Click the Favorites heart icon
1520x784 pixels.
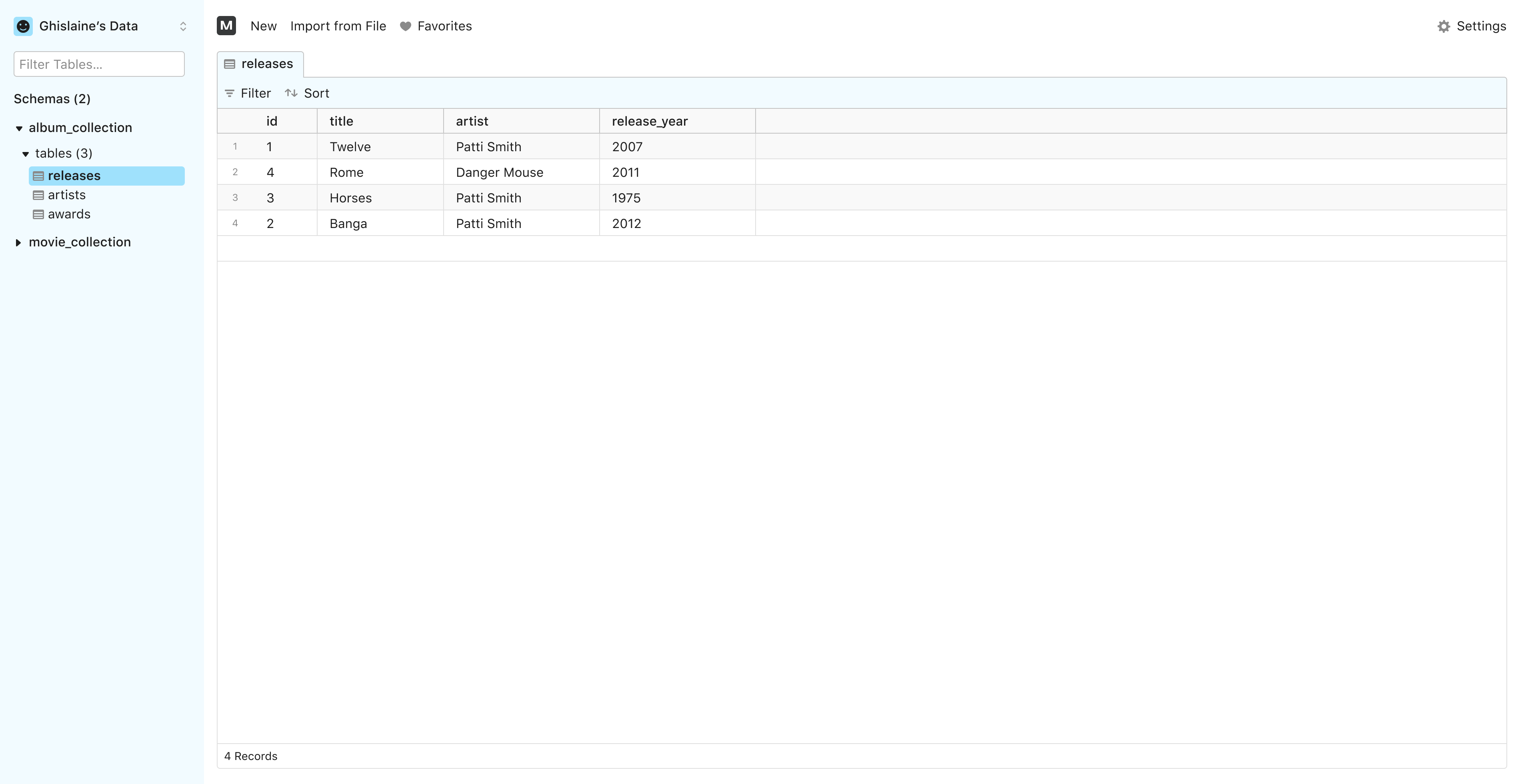405,26
